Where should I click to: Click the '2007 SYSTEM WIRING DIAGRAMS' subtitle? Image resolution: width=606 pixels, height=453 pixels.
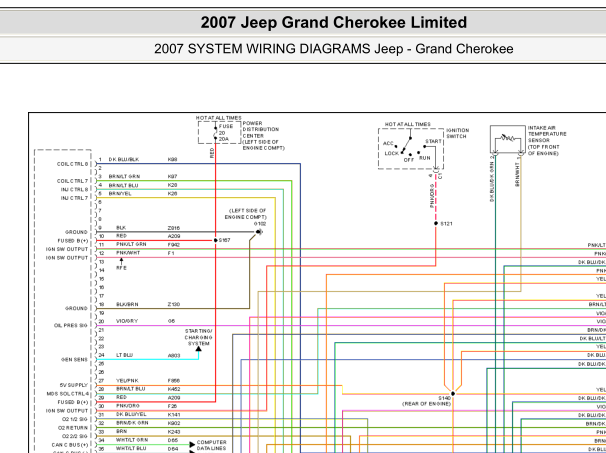pyautogui.click(x=263, y=49)
